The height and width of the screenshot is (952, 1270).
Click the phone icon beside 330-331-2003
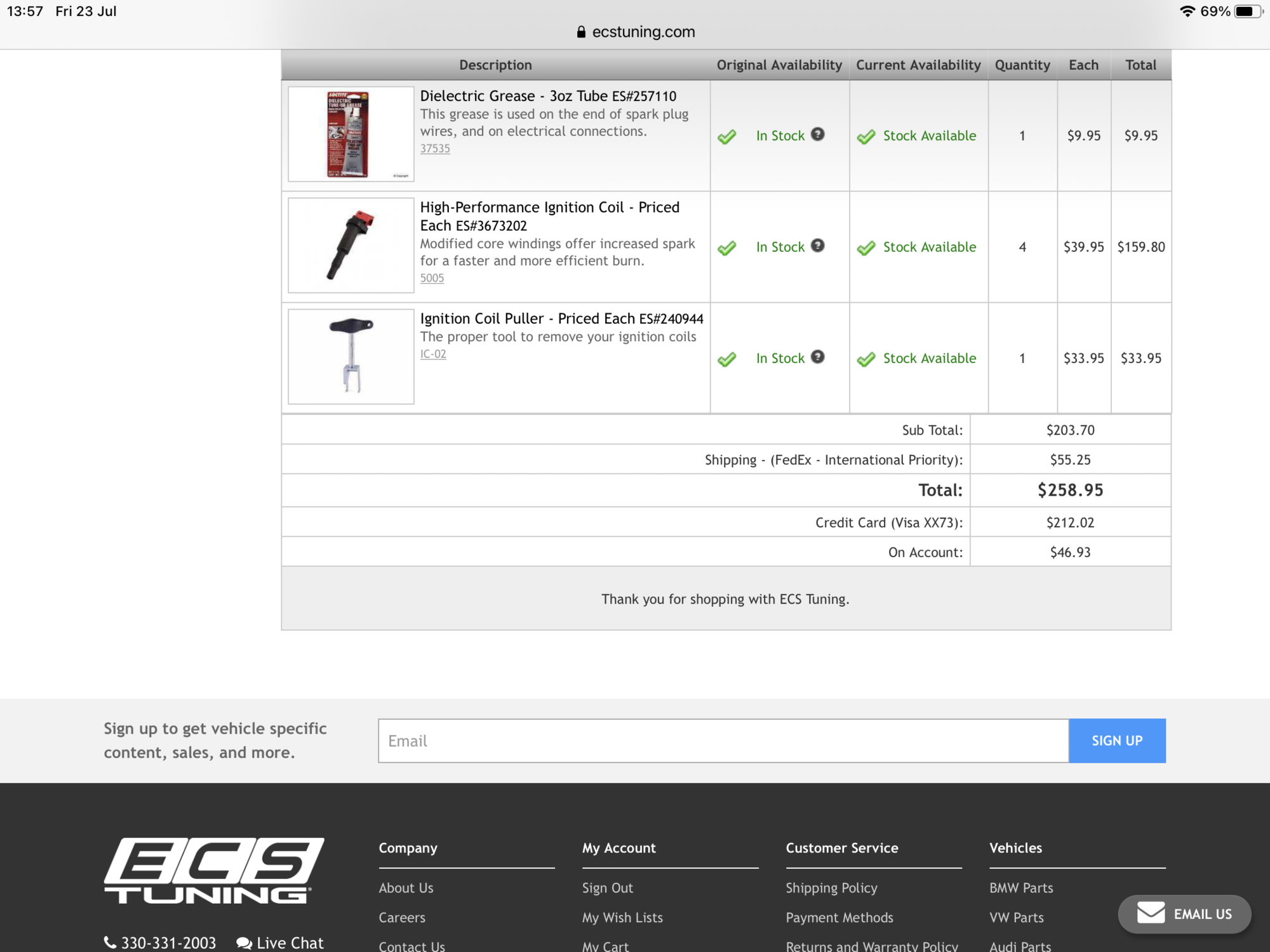pos(110,942)
